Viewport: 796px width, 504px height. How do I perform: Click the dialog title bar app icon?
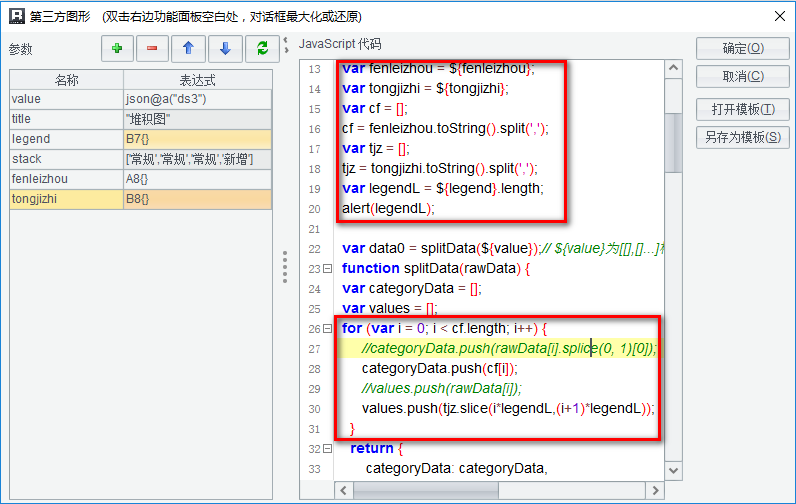(x=17, y=16)
